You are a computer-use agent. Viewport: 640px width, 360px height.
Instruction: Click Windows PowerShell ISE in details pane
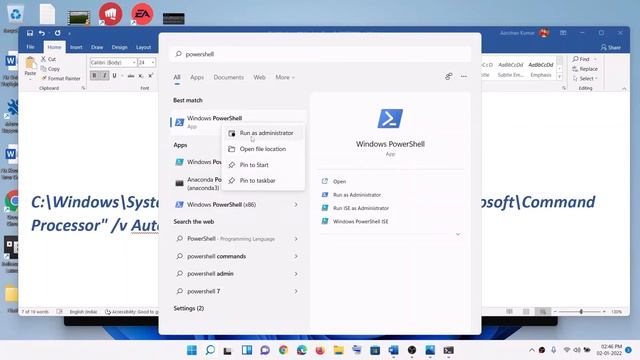pos(360,222)
